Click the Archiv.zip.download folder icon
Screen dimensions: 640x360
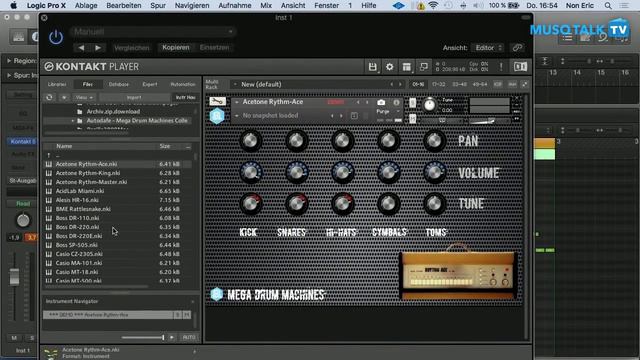point(80,112)
